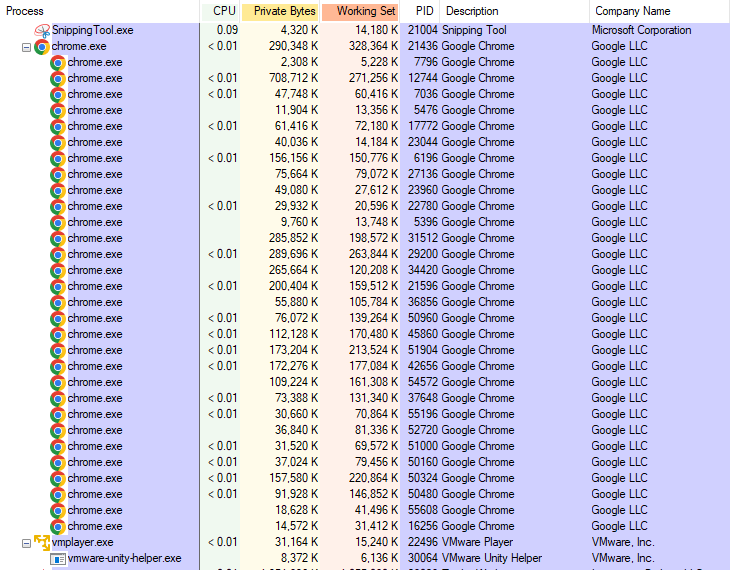The width and height of the screenshot is (754, 570).
Task: Click the 8,372 K private bytes value
Action: 300,558
